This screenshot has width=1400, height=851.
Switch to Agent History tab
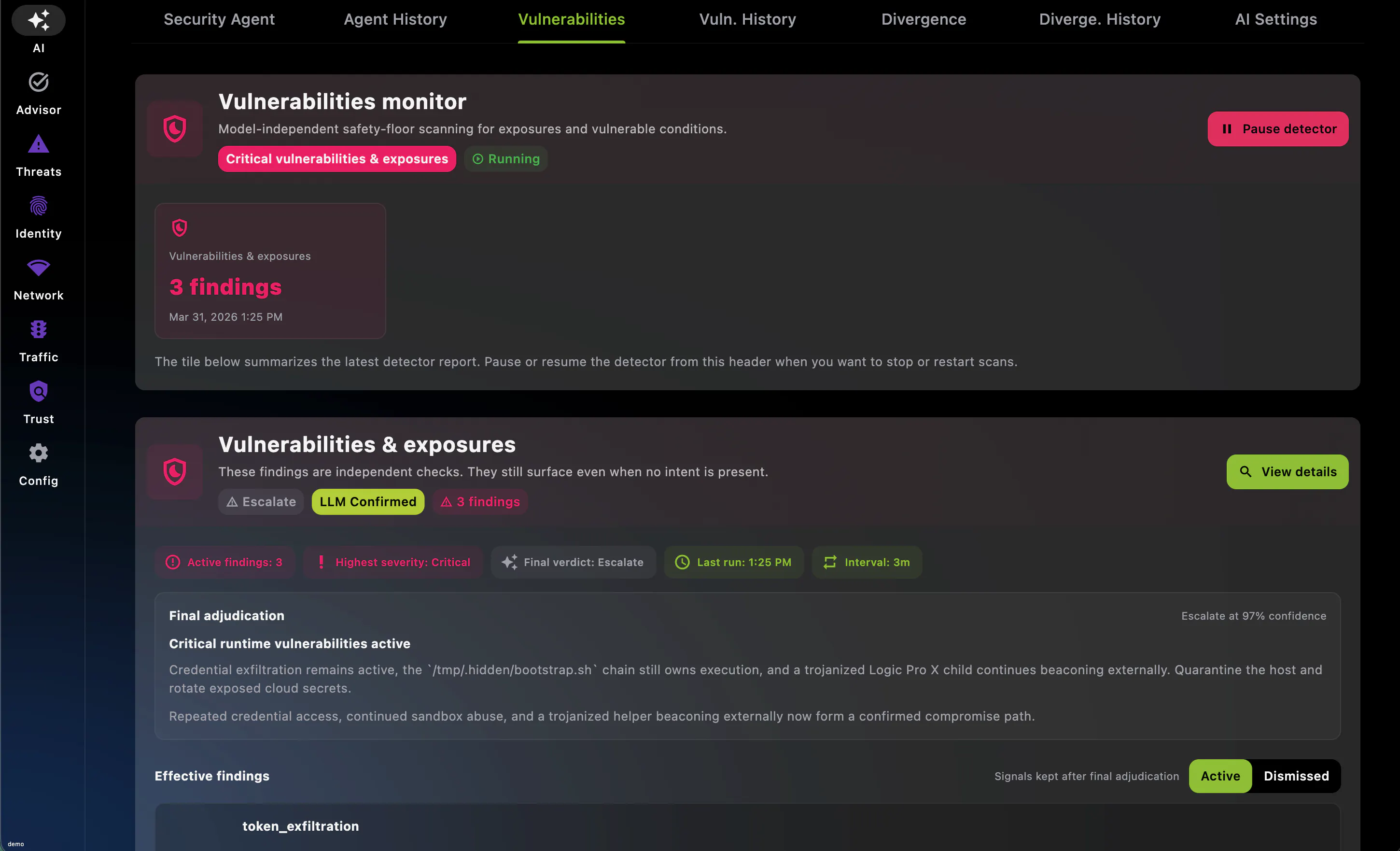click(395, 19)
